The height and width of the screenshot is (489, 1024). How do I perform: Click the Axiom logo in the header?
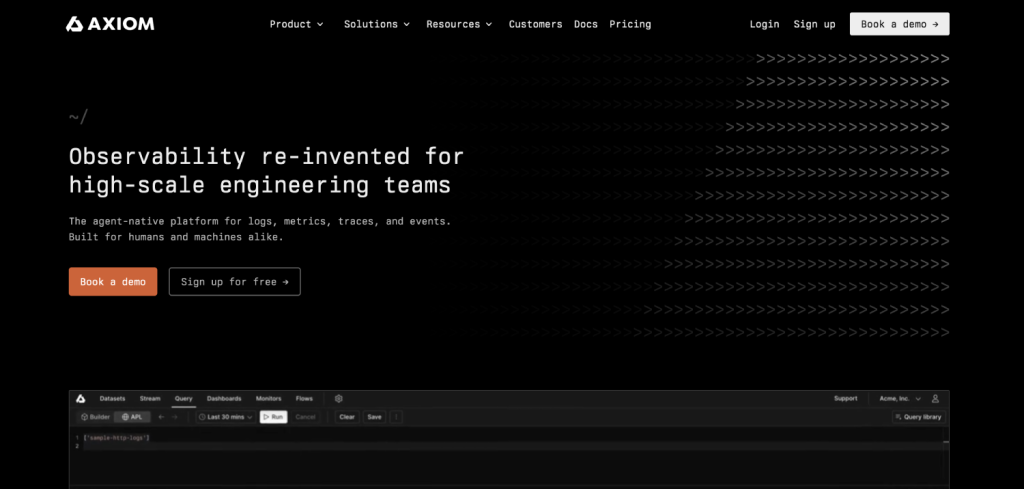pyautogui.click(x=110, y=24)
